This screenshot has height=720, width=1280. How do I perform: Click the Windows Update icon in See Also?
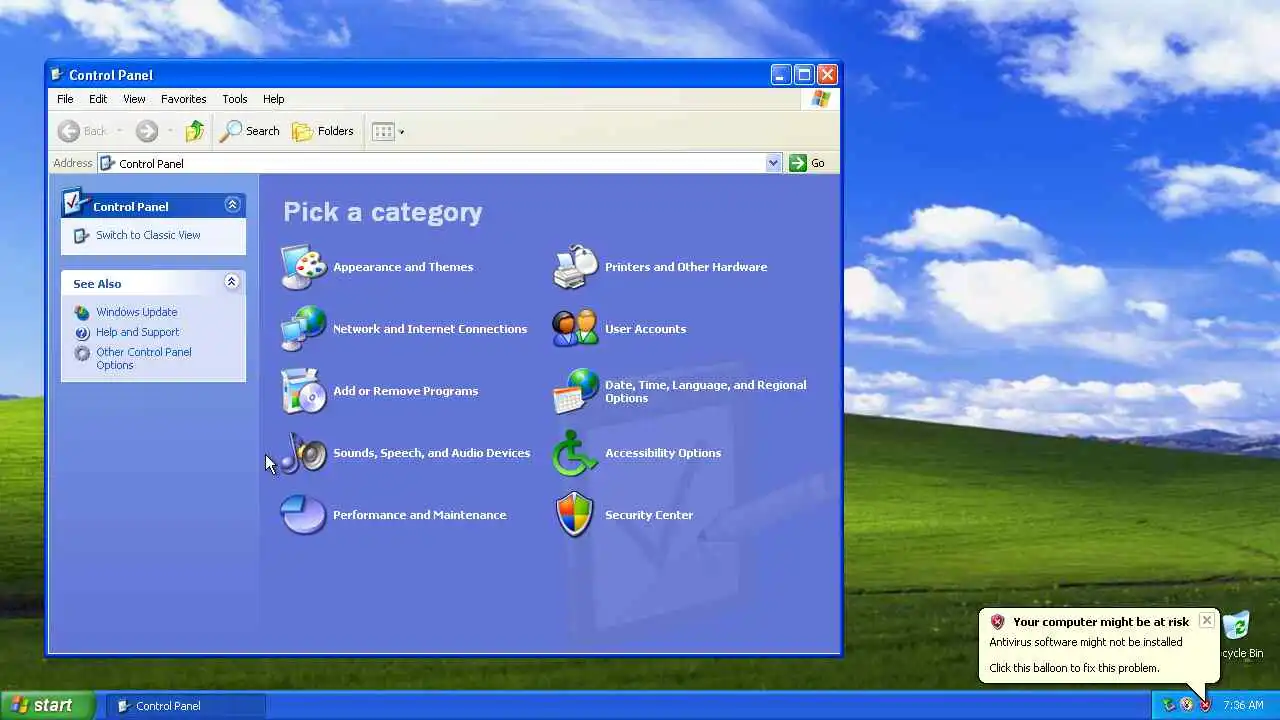(82, 312)
